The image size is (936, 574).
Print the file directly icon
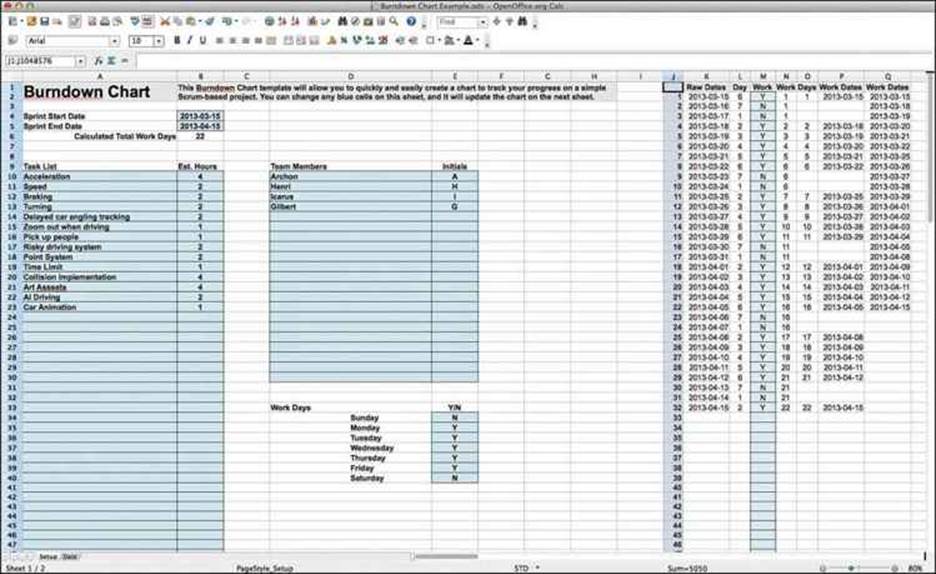[x=104, y=21]
